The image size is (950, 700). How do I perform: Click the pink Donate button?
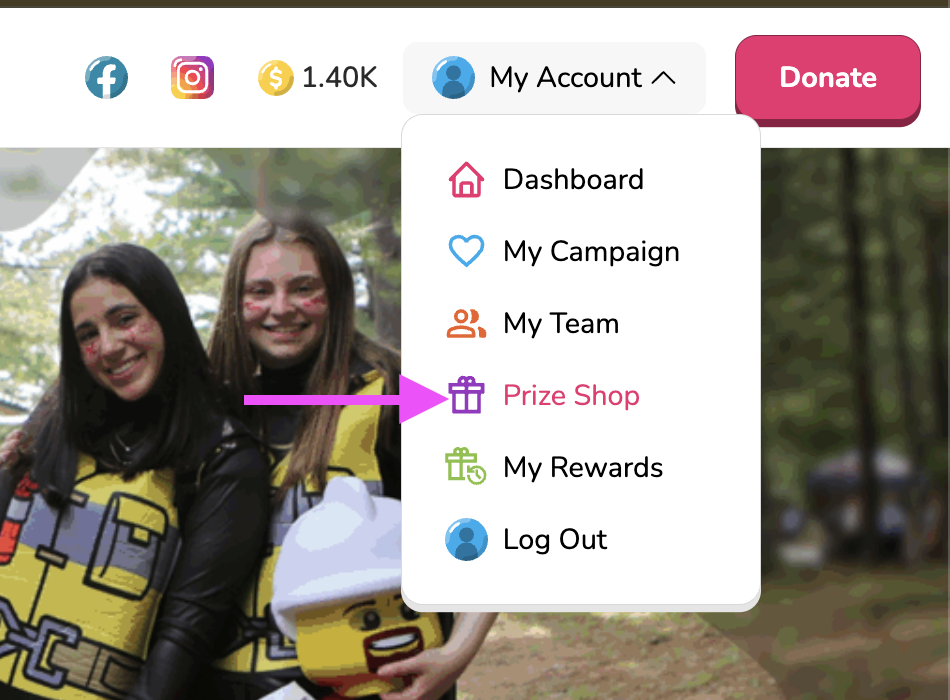[x=828, y=79]
